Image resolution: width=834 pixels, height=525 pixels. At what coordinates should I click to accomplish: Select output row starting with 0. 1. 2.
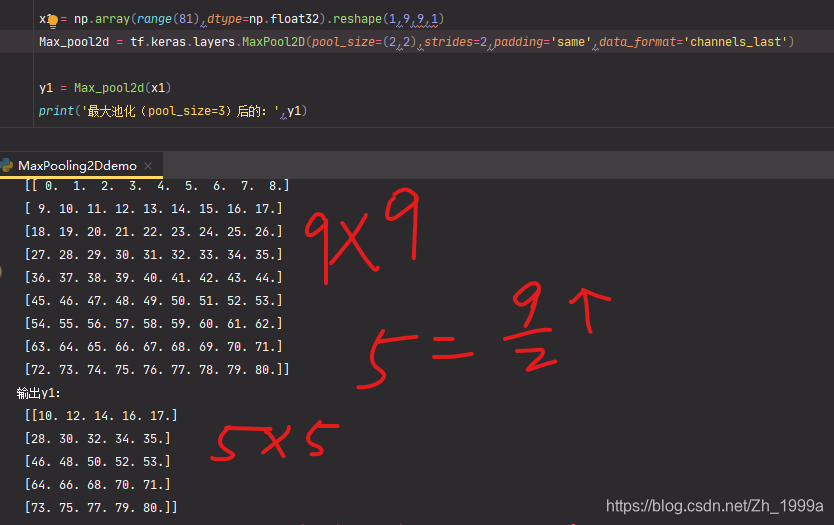(x=157, y=186)
